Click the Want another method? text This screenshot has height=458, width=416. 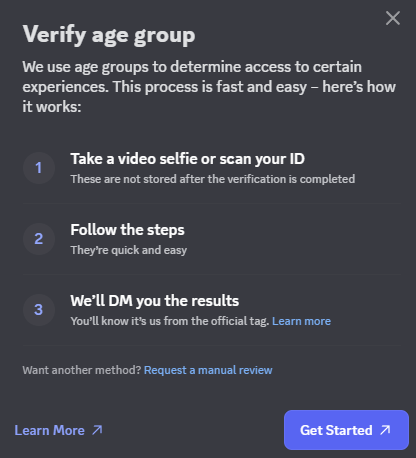pyautogui.click(x=82, y=370)
